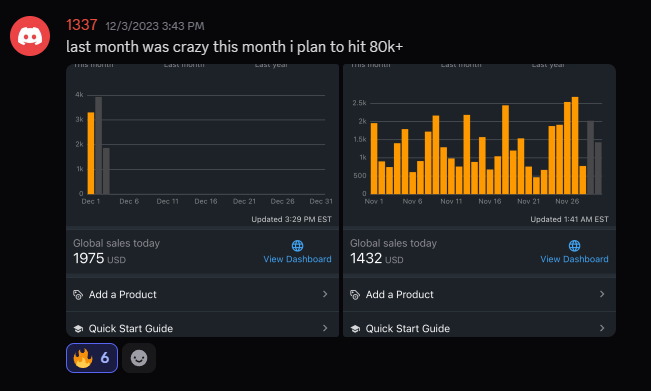
Task: Click the message timestamp 12/3/2023 3:43 PM
Action: [155, 26]
